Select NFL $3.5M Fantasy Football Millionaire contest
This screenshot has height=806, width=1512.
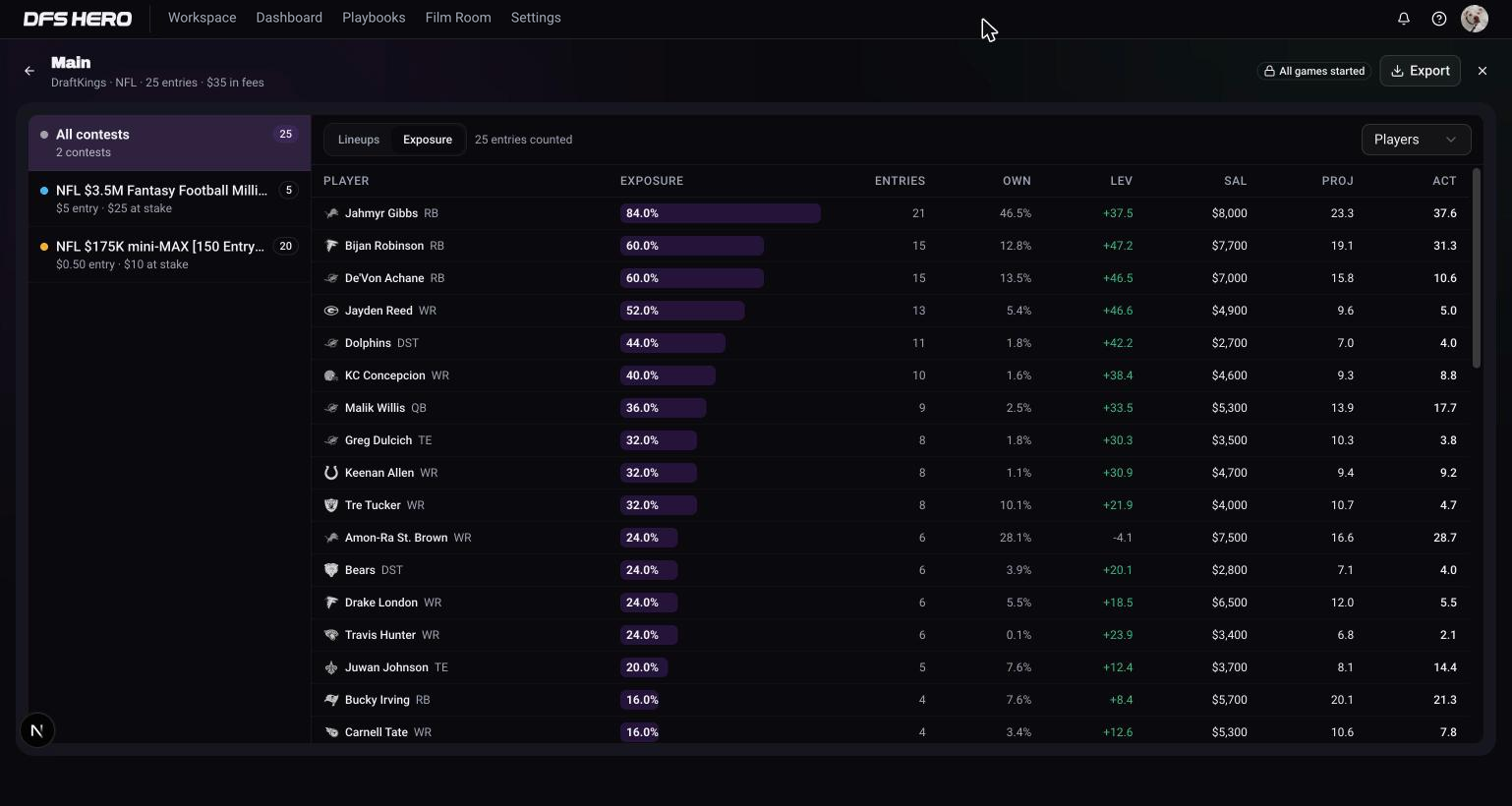point(170,199)
